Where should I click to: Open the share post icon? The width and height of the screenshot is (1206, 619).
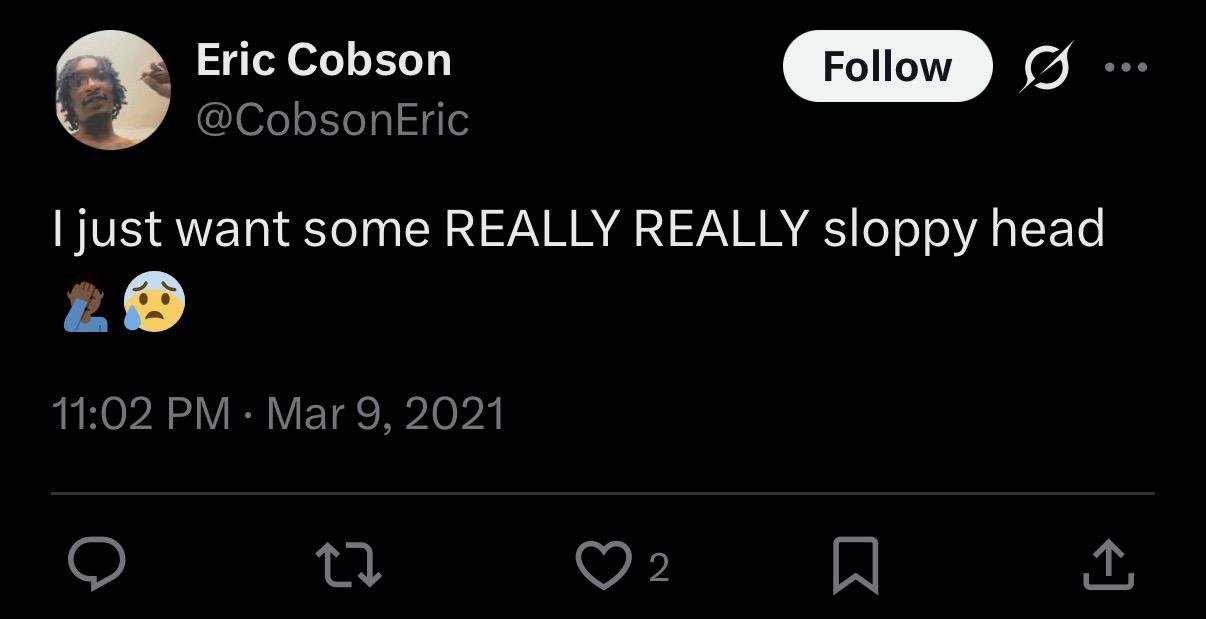point(1109,566)
